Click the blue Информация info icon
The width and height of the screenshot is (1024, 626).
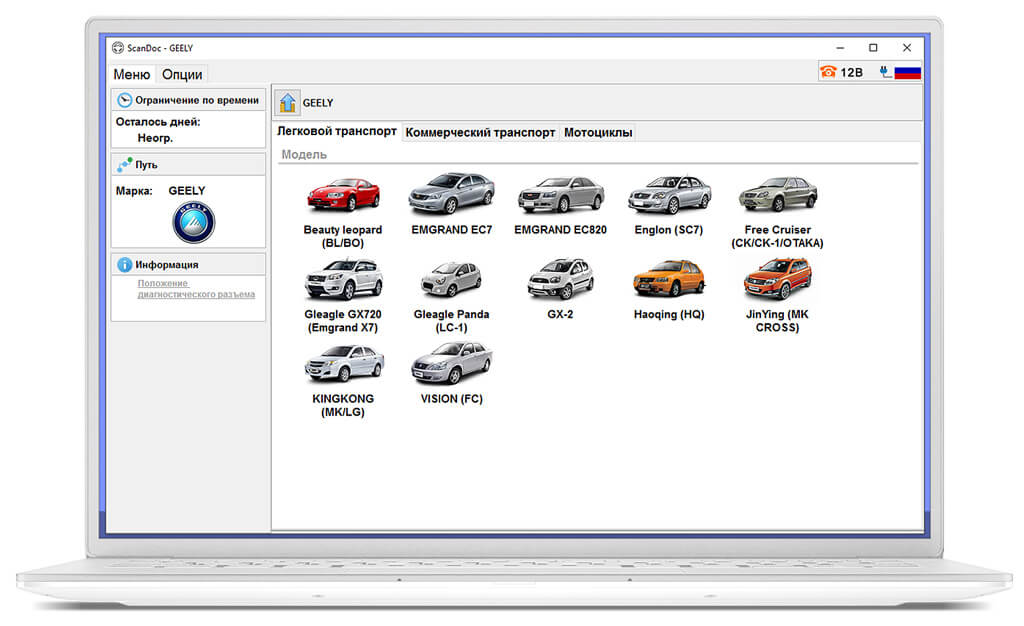[x=124, y=264]
